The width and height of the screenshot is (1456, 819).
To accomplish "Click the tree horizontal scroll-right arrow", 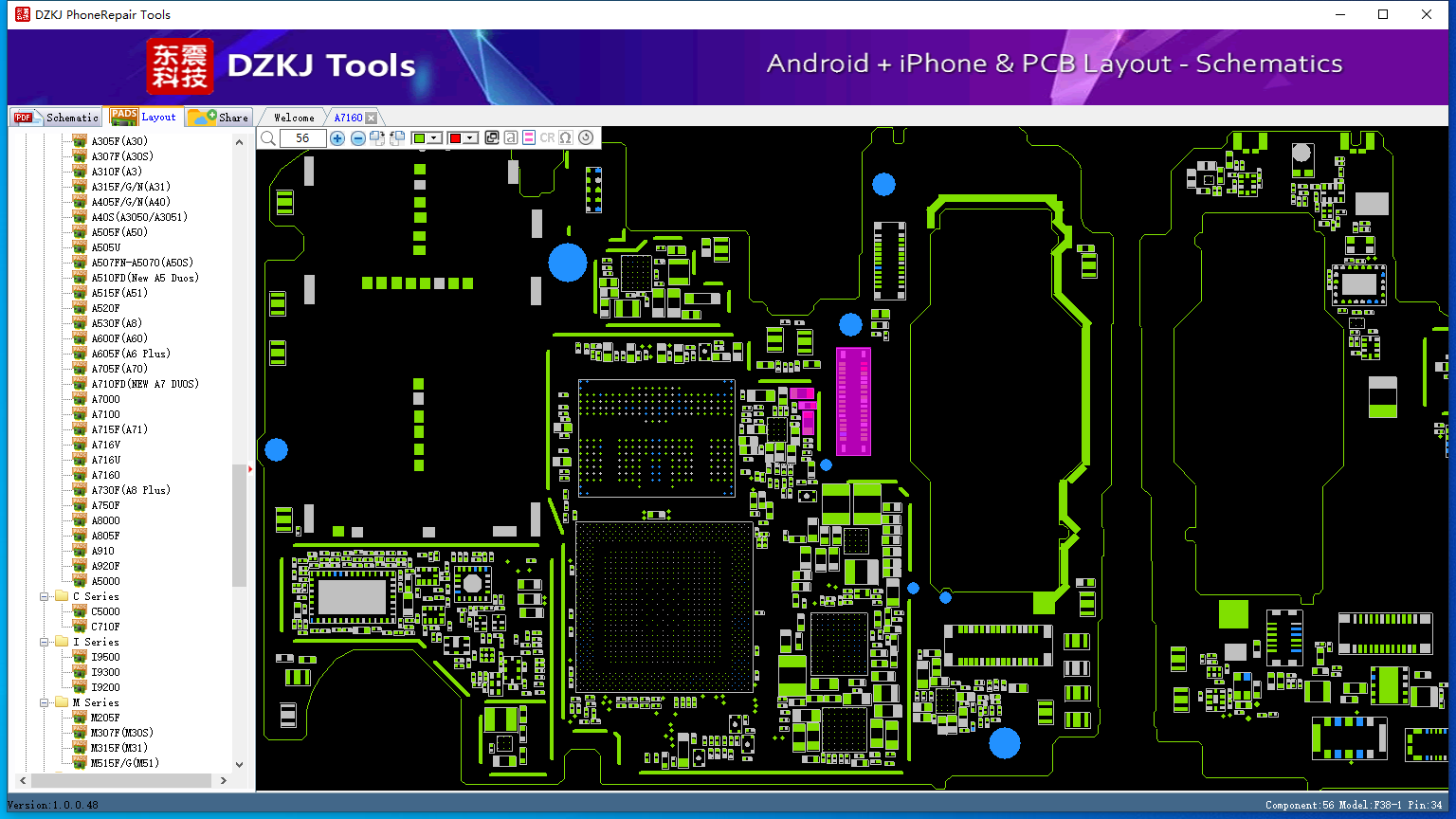I will point(224,780).
